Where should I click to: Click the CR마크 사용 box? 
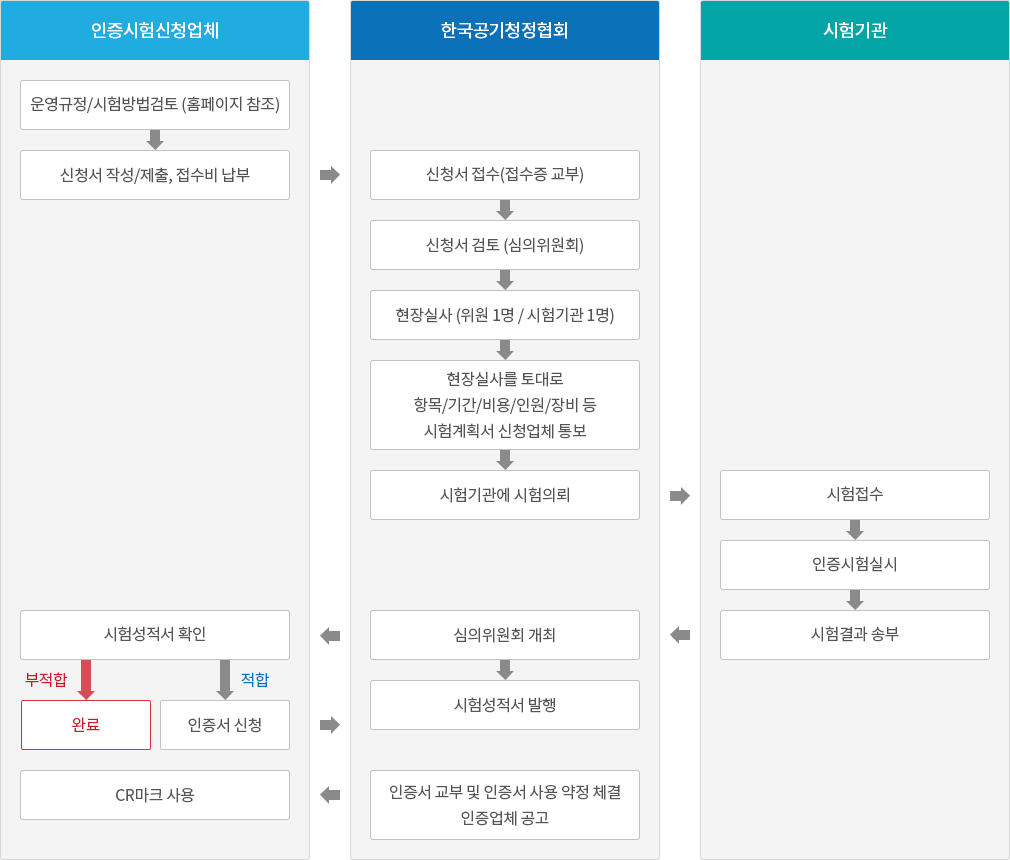pos(155,795)
